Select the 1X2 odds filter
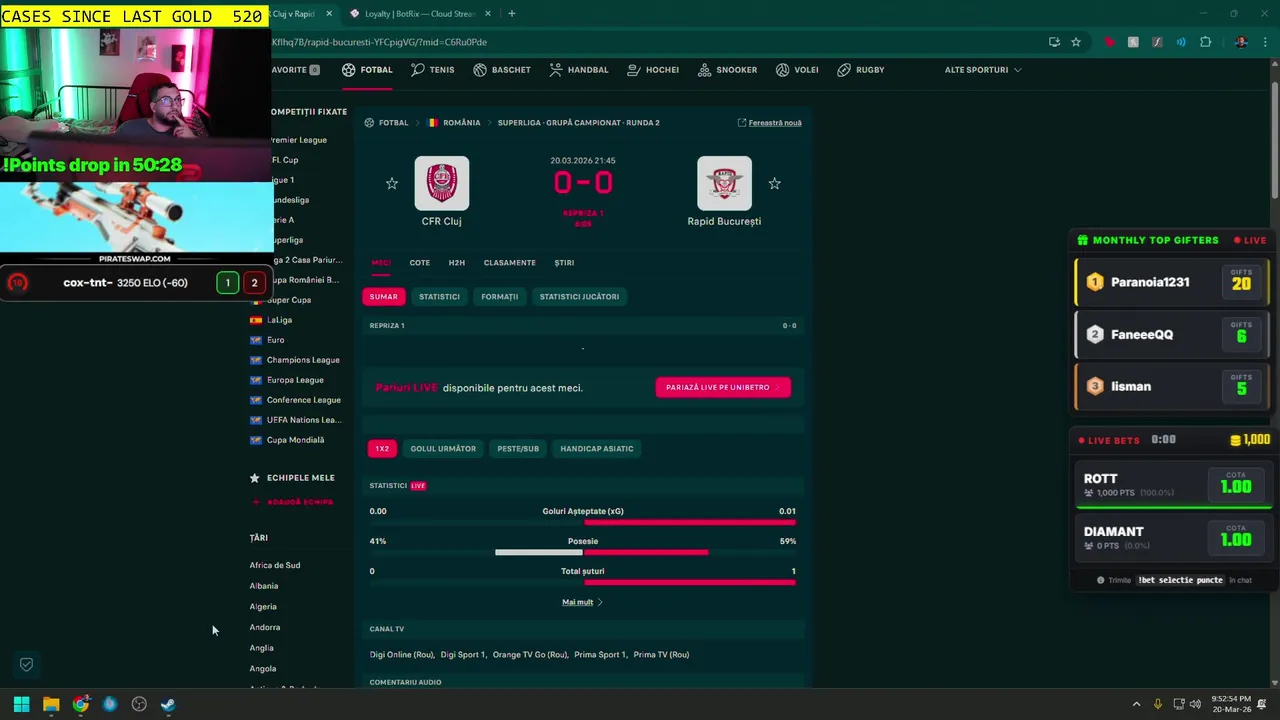The height and width of the screenshot is (720, 1280). click(382, 449)
